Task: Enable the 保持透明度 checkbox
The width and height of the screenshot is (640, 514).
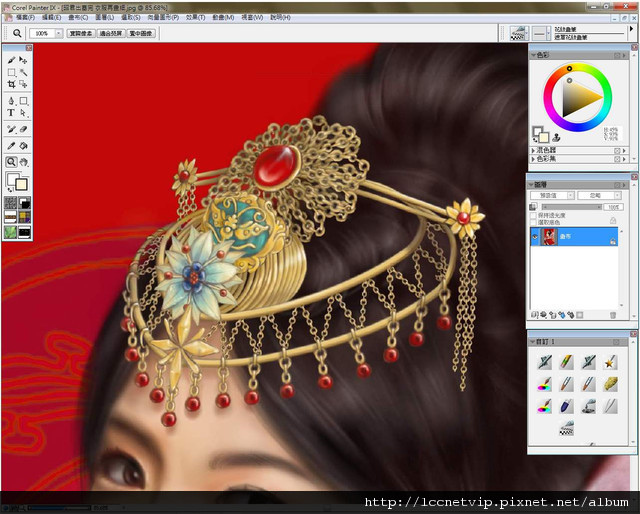Action: pos(533,216)
